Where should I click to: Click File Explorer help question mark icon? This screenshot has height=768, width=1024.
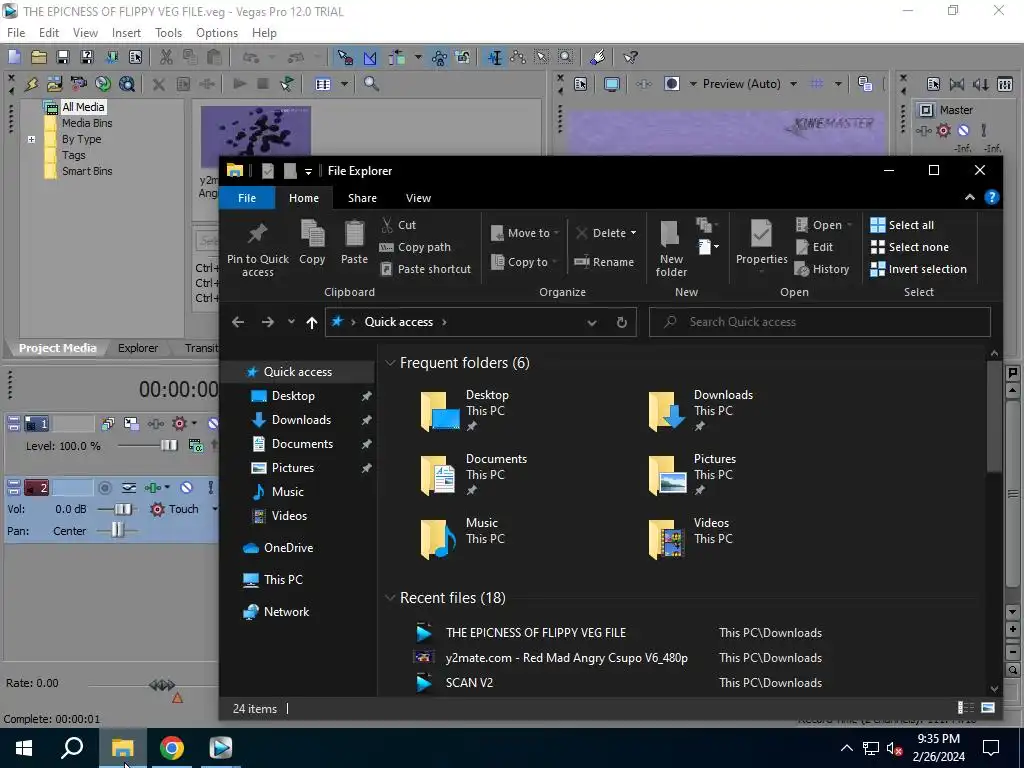tap(991, 197)
